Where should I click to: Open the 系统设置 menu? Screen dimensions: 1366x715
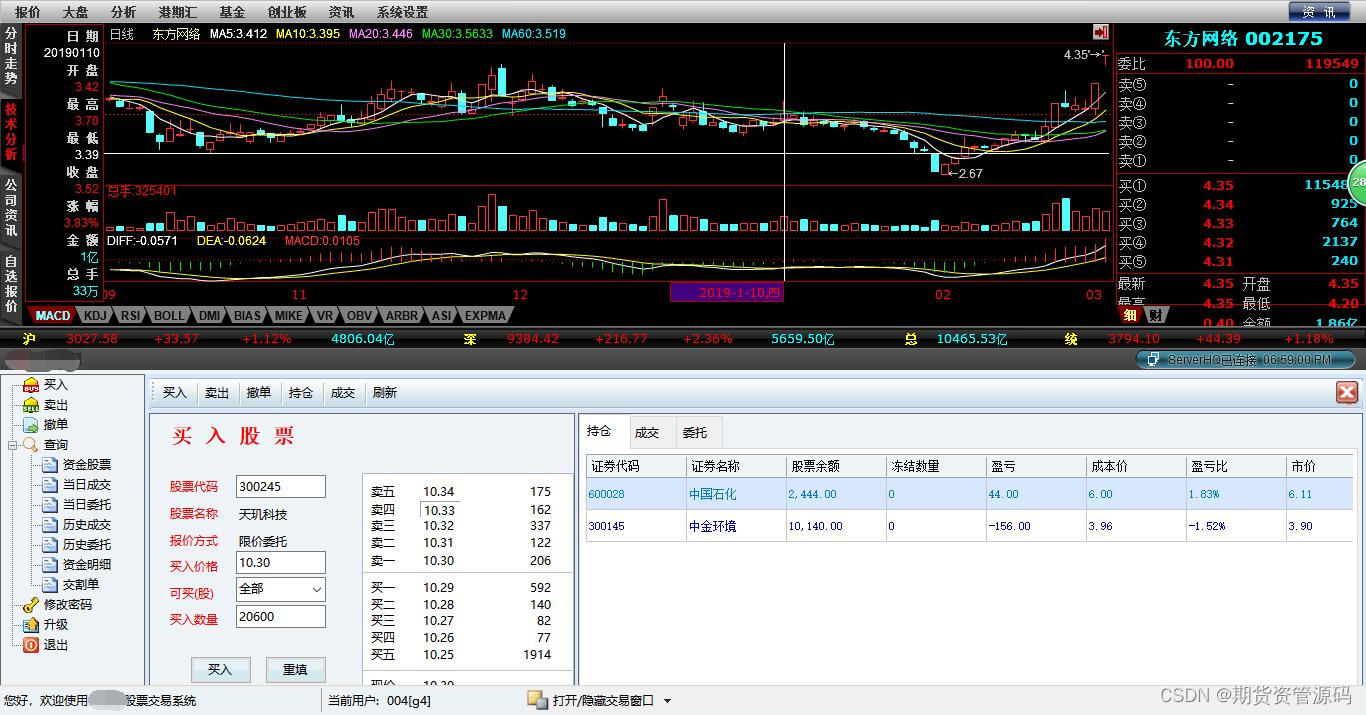pyautogui.click(x=402, y=12)
